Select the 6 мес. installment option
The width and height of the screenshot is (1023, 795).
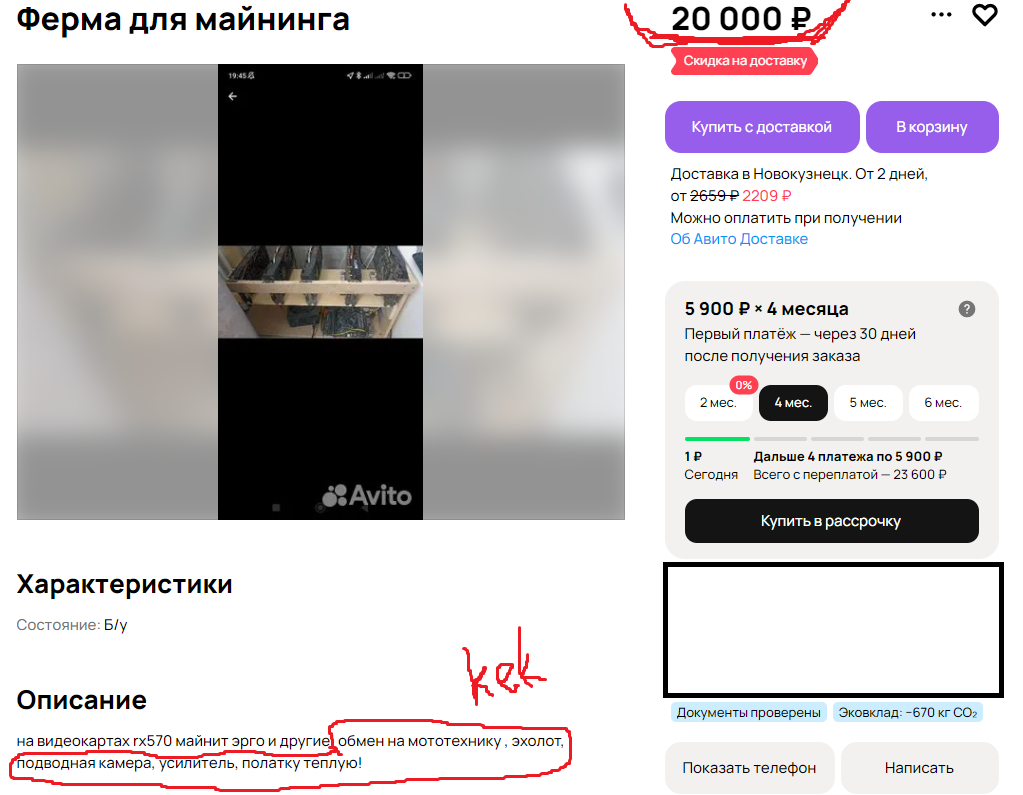(x=943, y=403)
